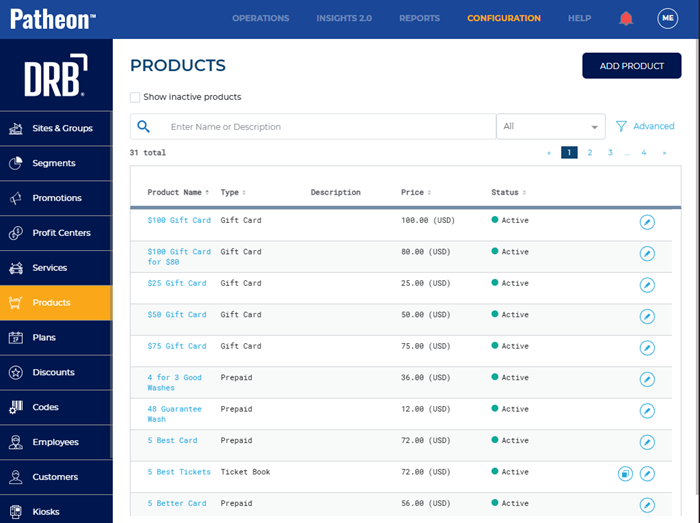Enable Show inactive products checkbox
Screen dimensions: 700x523
(x=135, y=97)
